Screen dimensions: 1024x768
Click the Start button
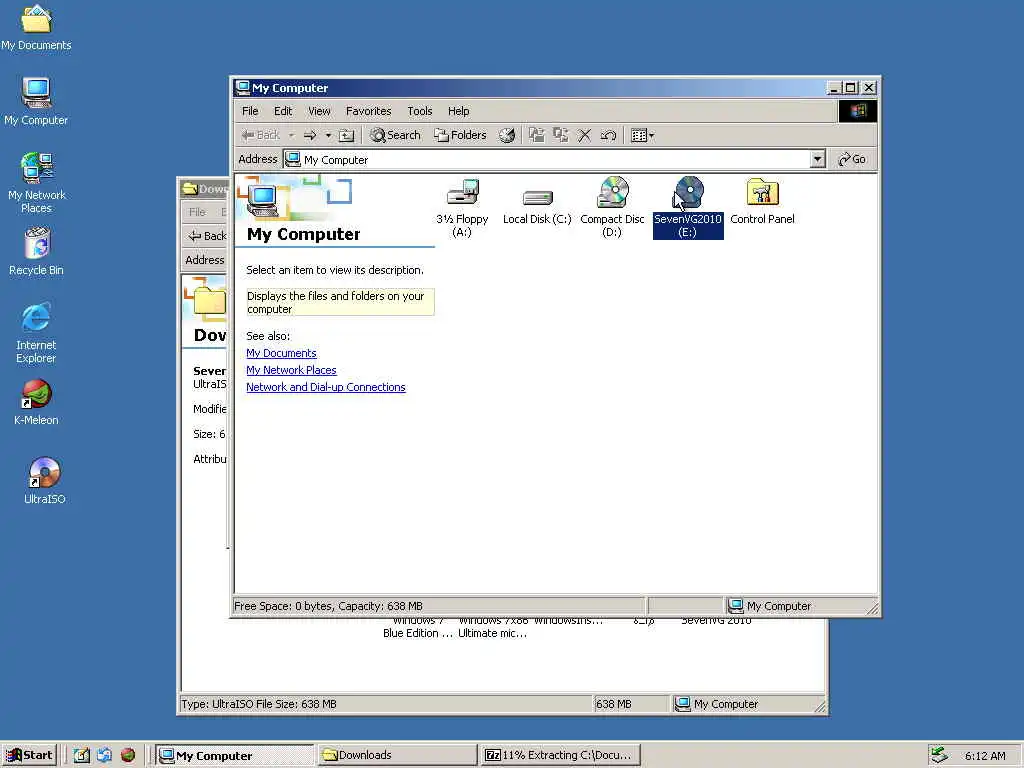coord(29,755)
